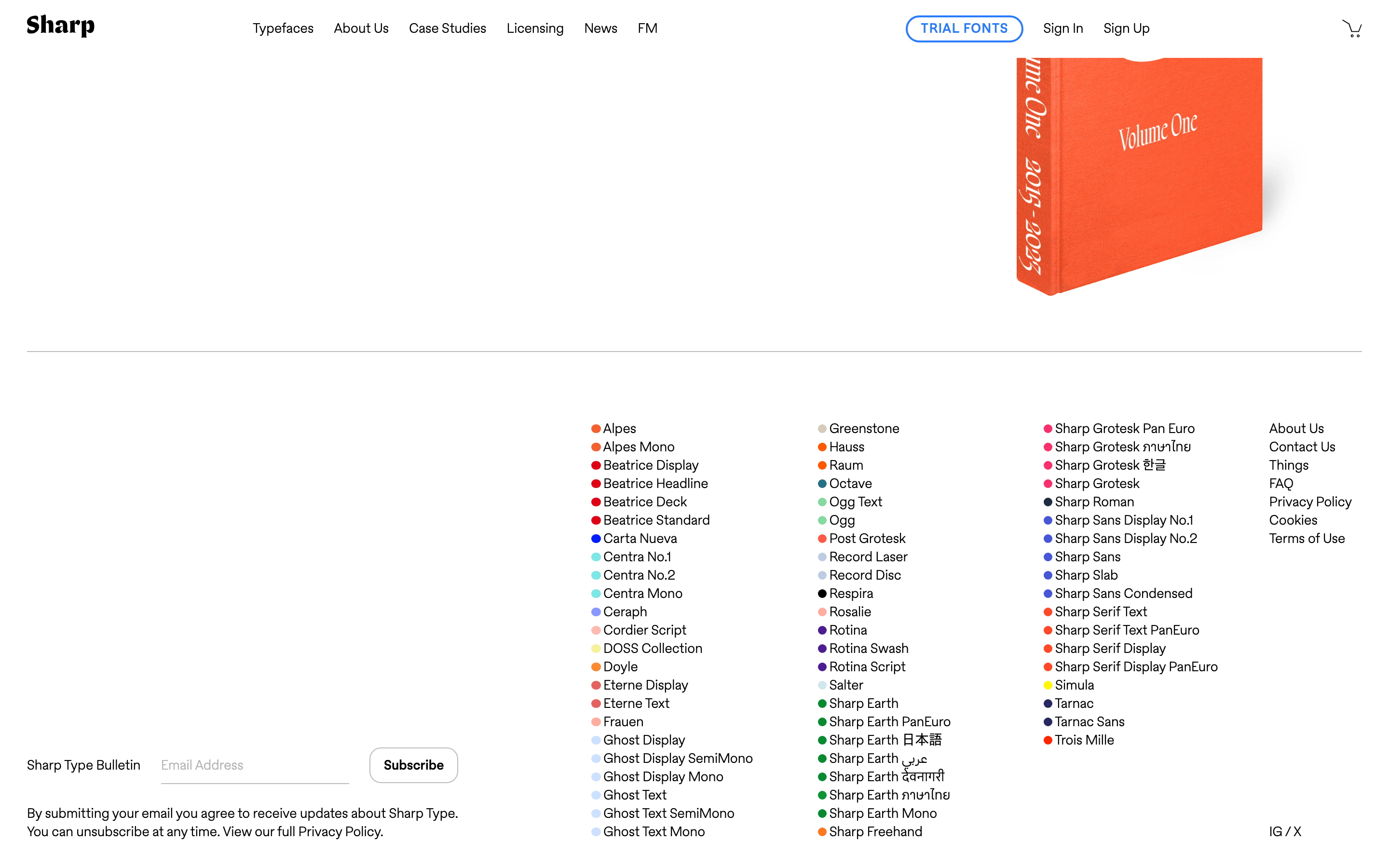Focus the Email Address field

point(255,765)
